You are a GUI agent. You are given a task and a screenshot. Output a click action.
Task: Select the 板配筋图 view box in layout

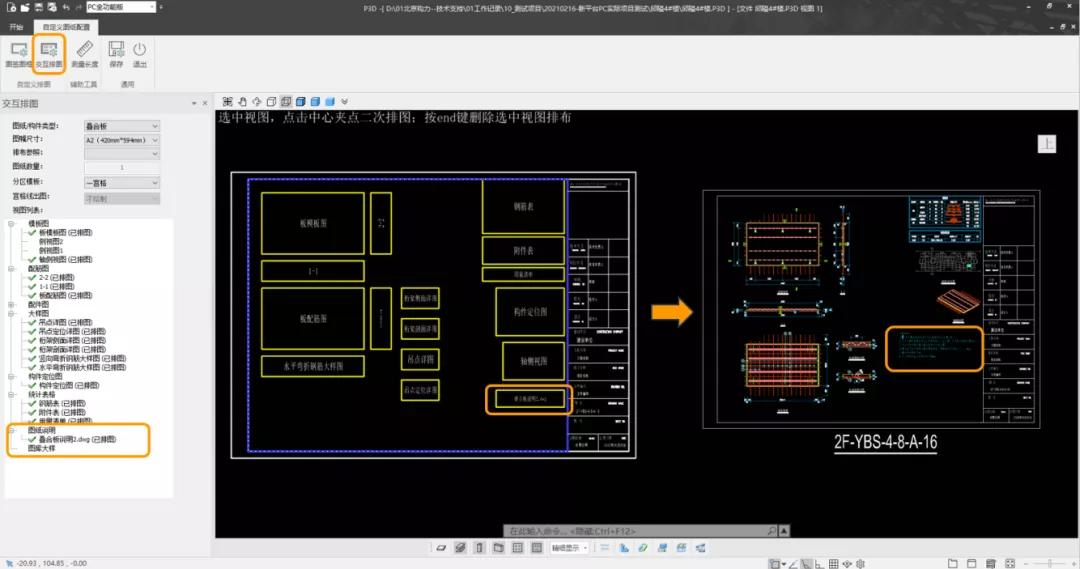[313, 318]
